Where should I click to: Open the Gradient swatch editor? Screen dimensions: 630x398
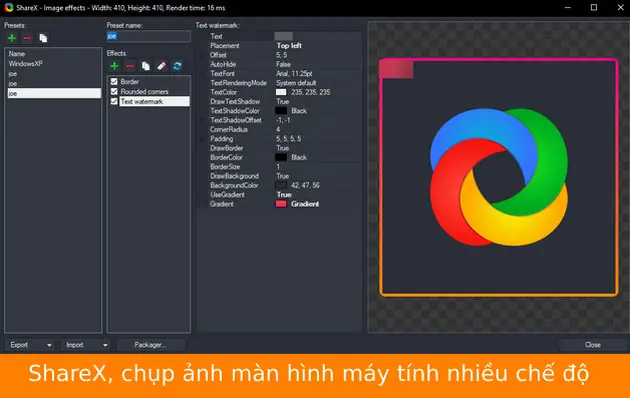(x=281, y=204)
